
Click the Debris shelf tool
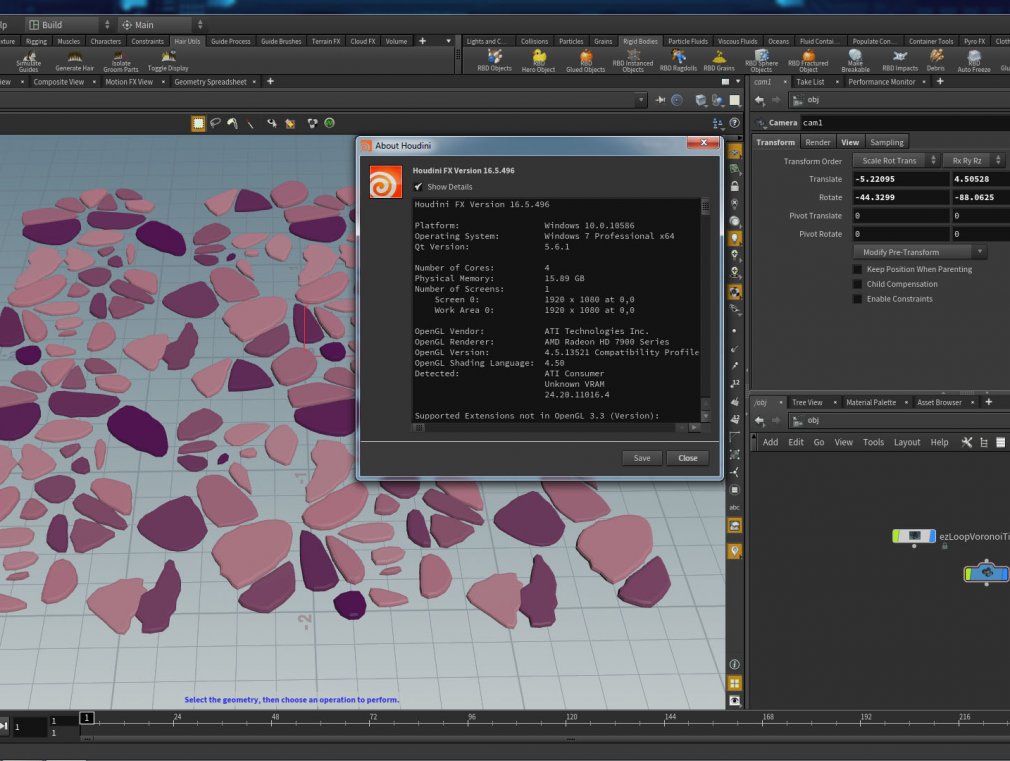pos(936,60)
